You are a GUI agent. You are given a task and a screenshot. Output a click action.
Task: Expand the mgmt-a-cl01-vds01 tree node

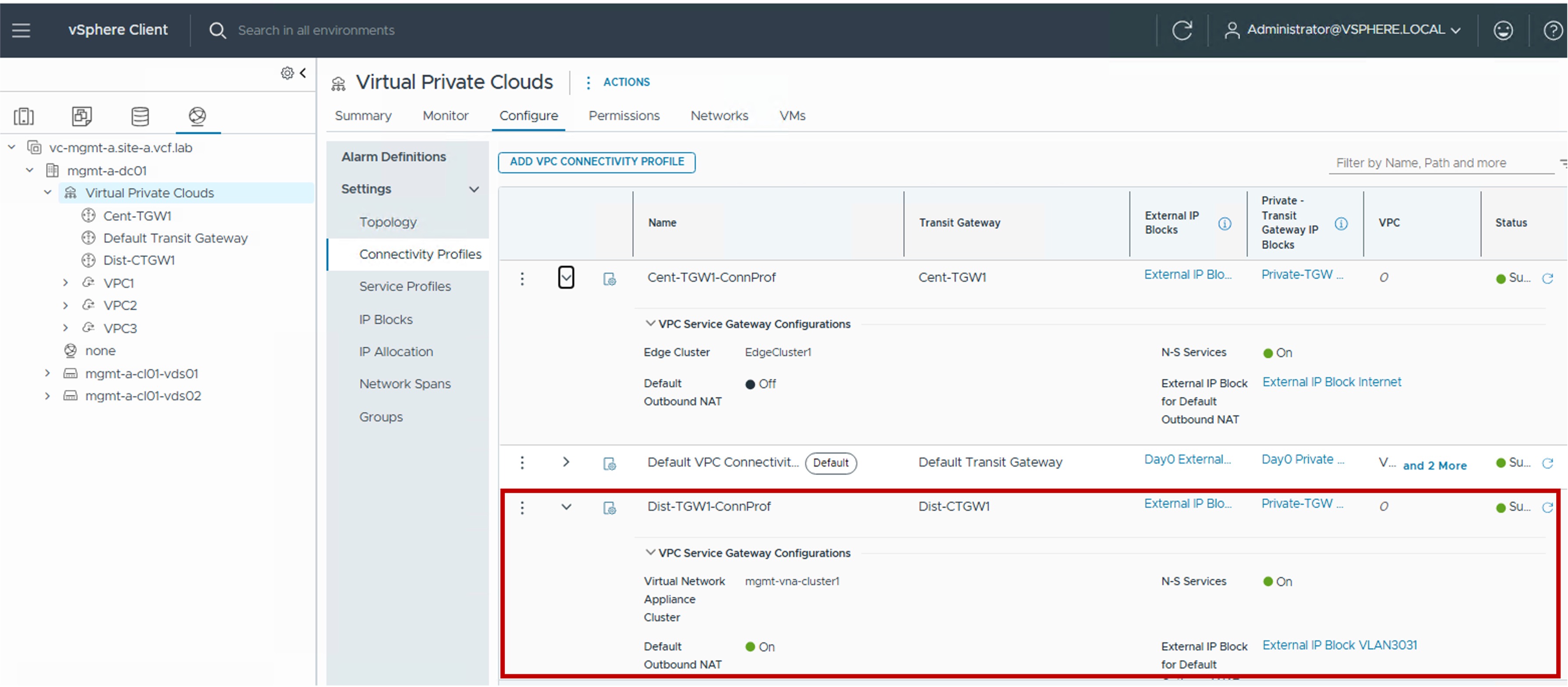coord(47,374)
